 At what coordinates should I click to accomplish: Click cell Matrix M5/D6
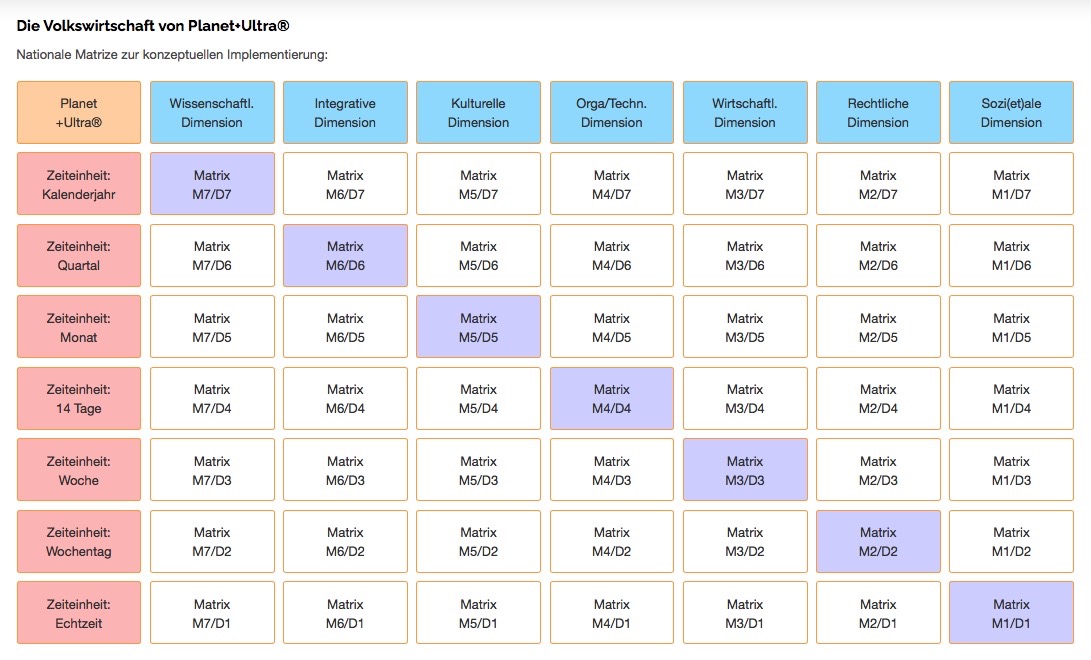click(x=478, y=255)
